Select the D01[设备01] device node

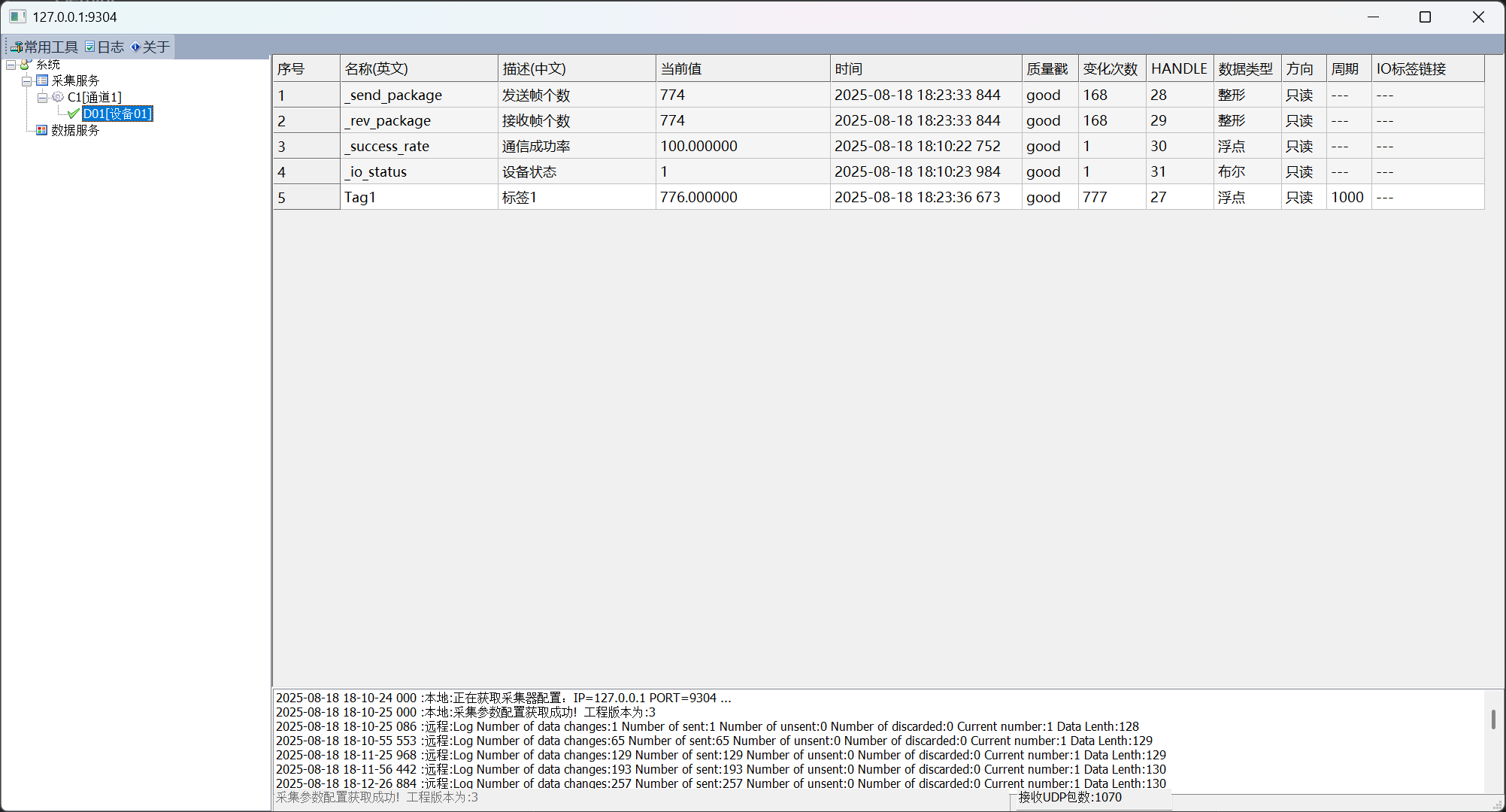117,114
